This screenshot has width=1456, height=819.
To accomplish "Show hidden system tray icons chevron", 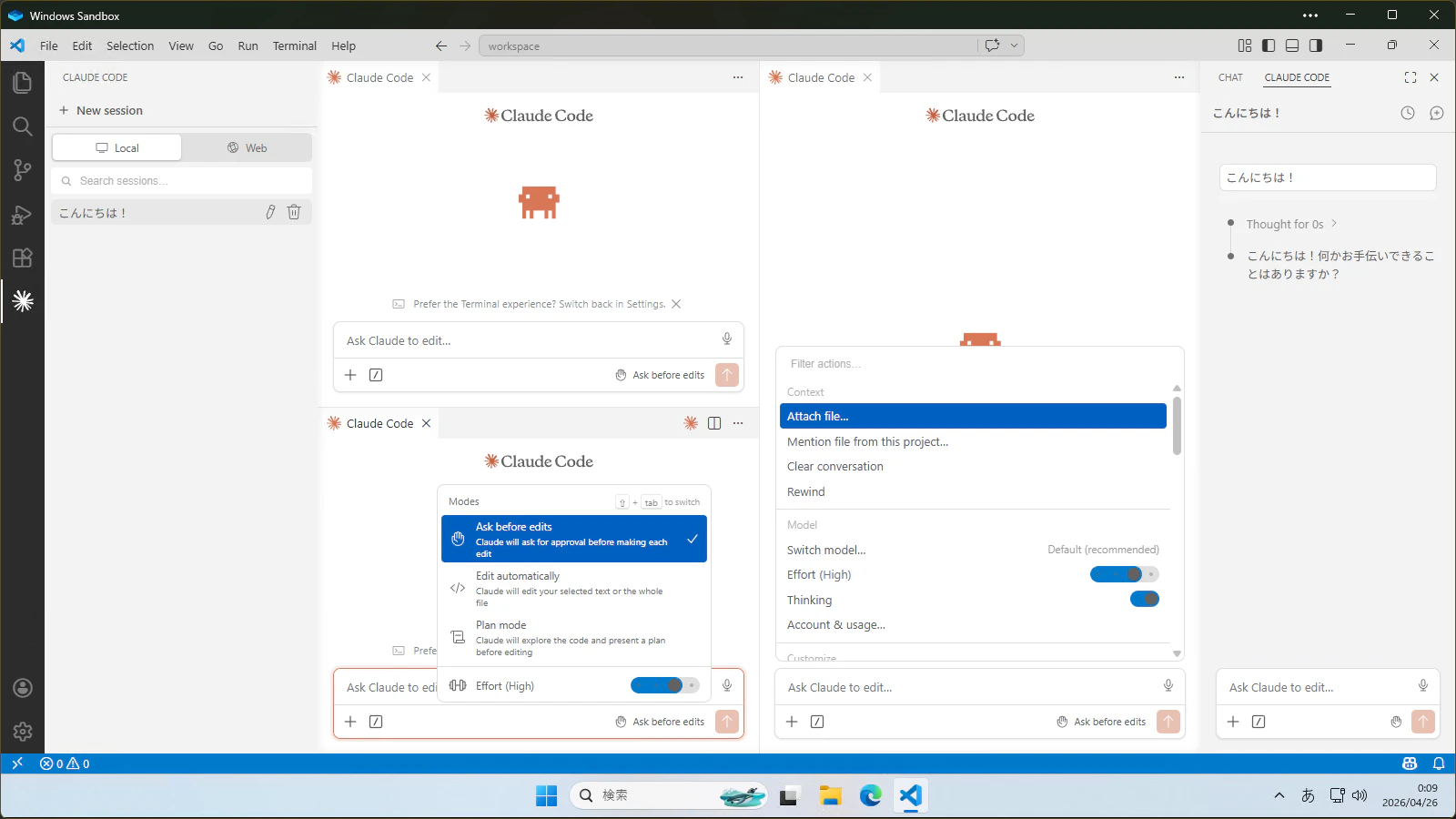I will [x=1279, y=795].
